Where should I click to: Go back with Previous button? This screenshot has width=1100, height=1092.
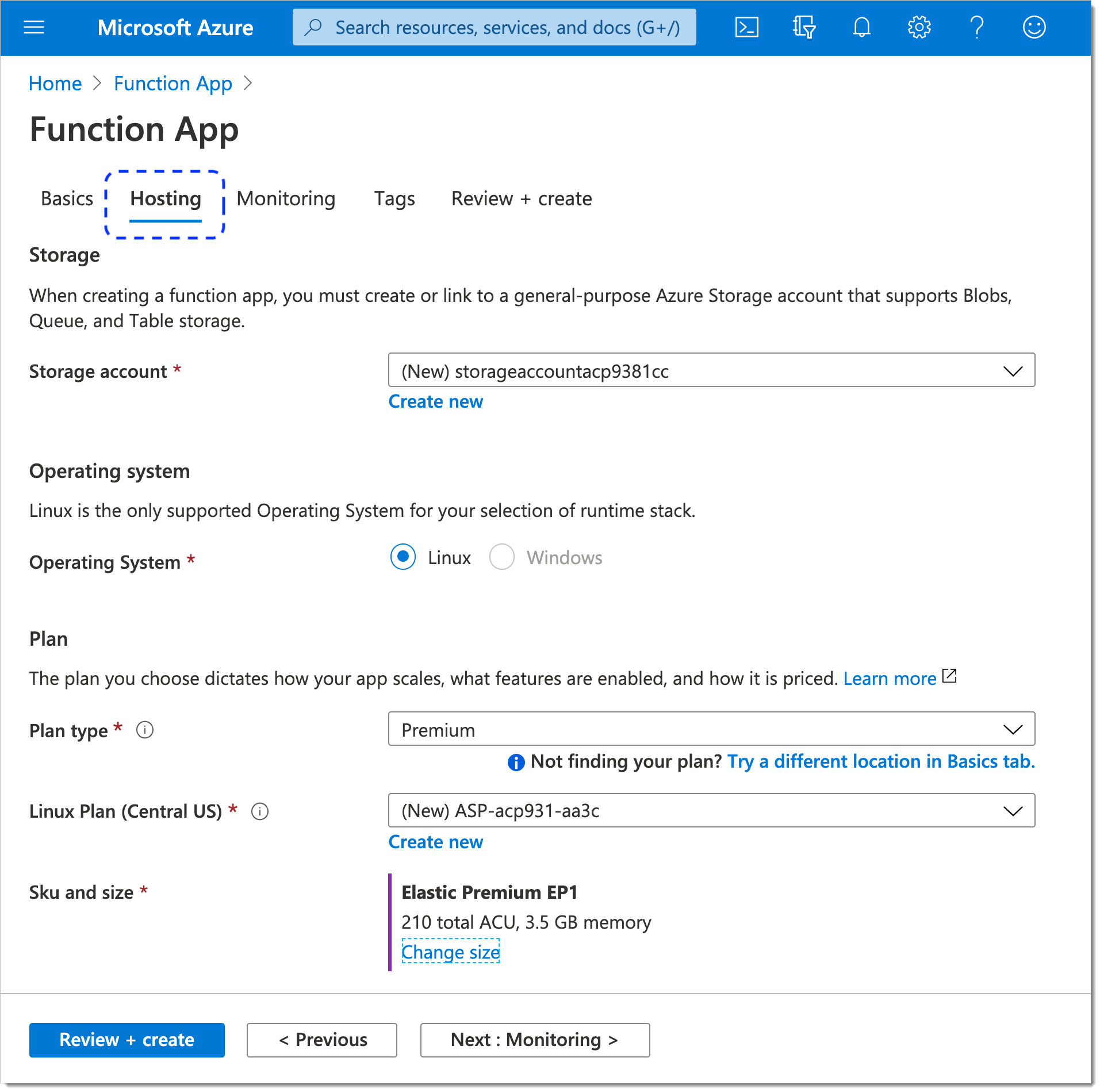(x=322, y=1040)
